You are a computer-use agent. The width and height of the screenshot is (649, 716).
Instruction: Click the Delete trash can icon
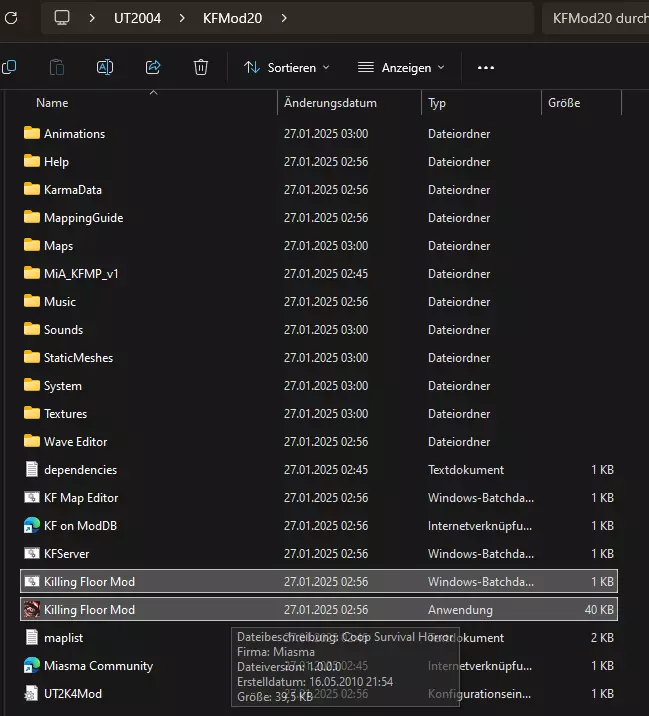pyautogui.click(x=201, y=67)
